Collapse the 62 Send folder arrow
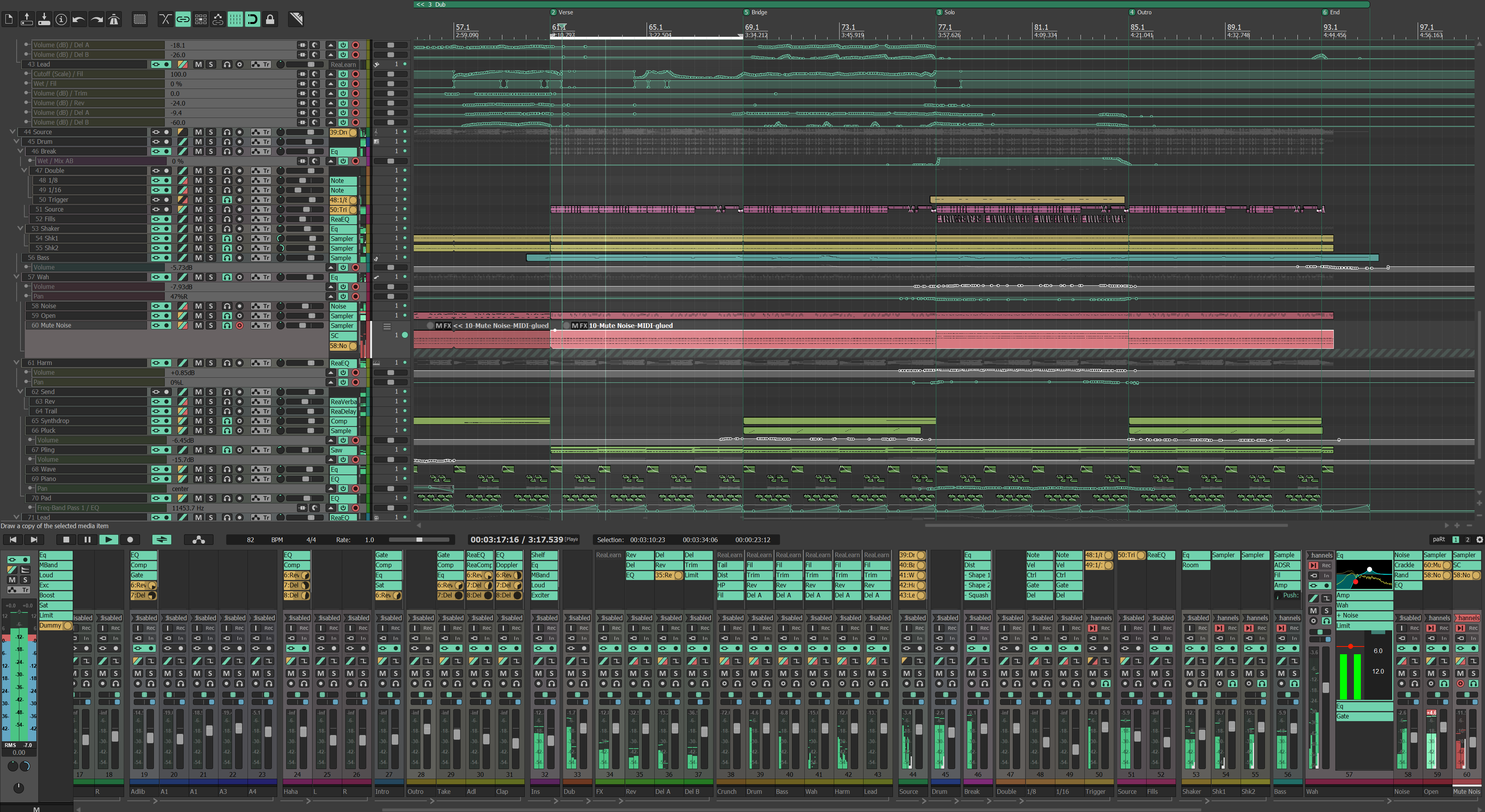 (x=20, y=392)
